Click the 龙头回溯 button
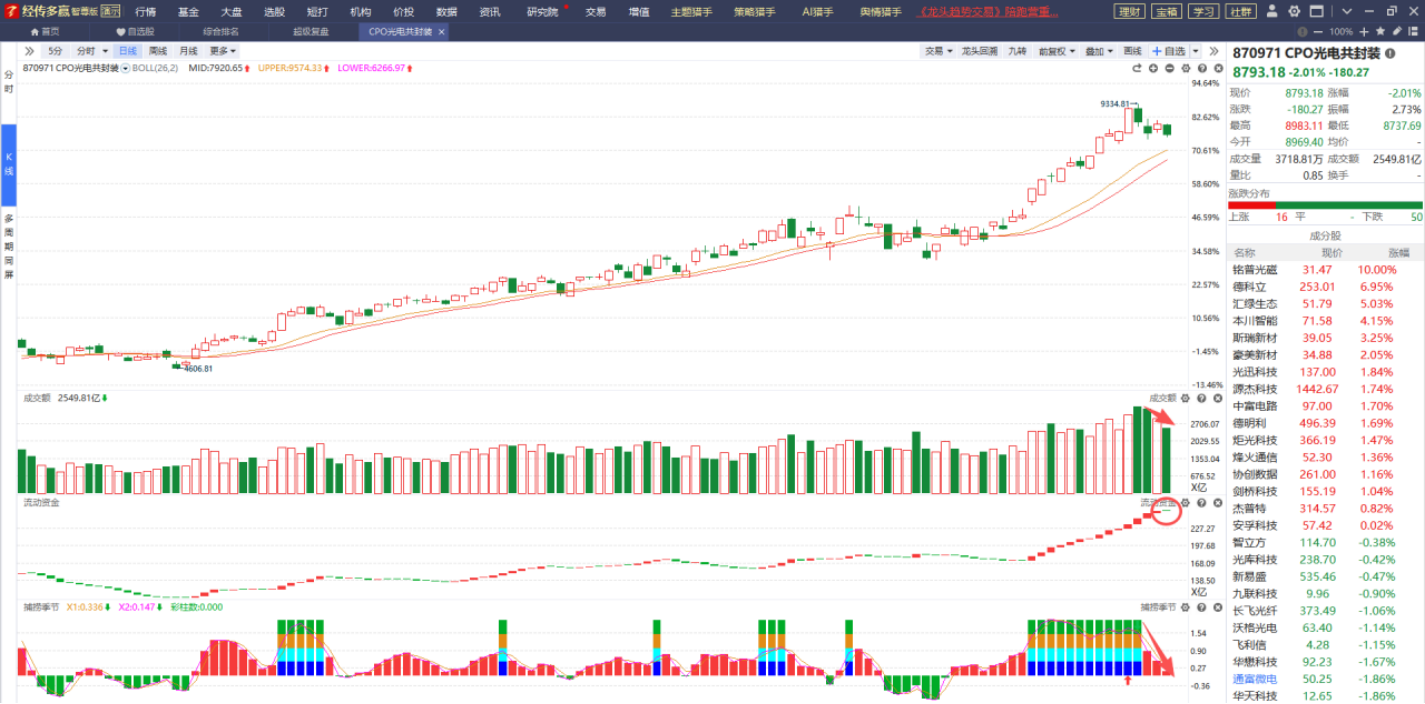 pos(978,51)
